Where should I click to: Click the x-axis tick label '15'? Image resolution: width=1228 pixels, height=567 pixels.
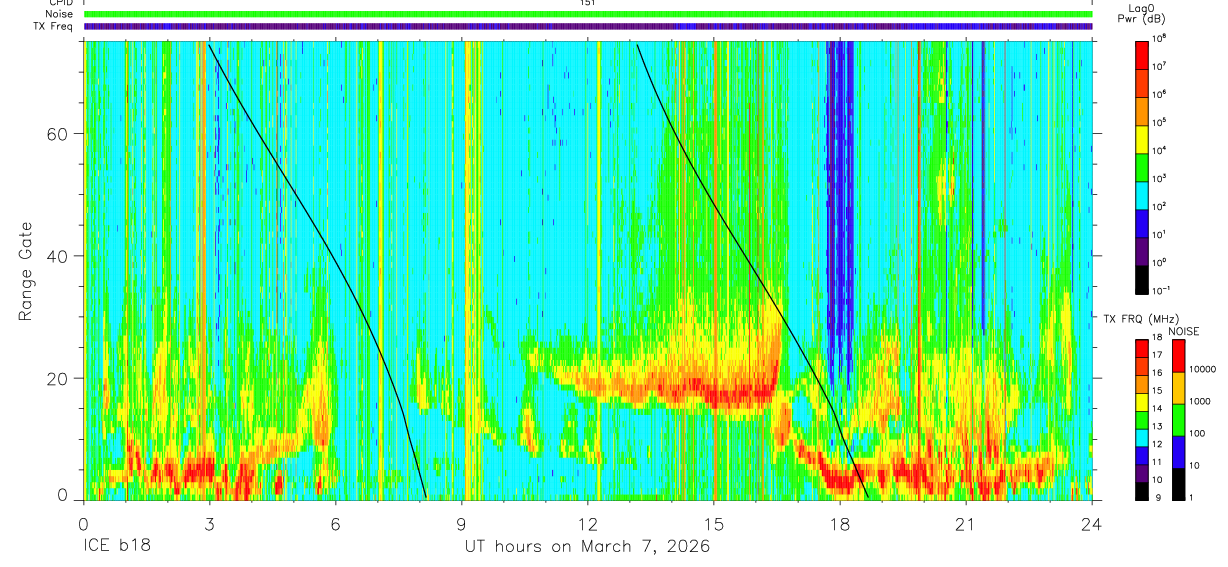714,523
